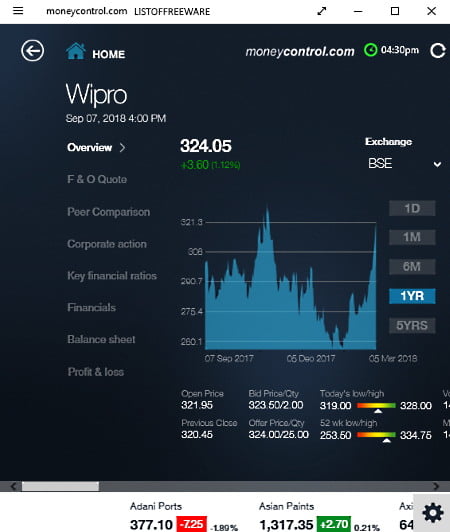Click the 07 Sep 2017 axis label
This screenshot has height=532, width=450.
point(229,359)
